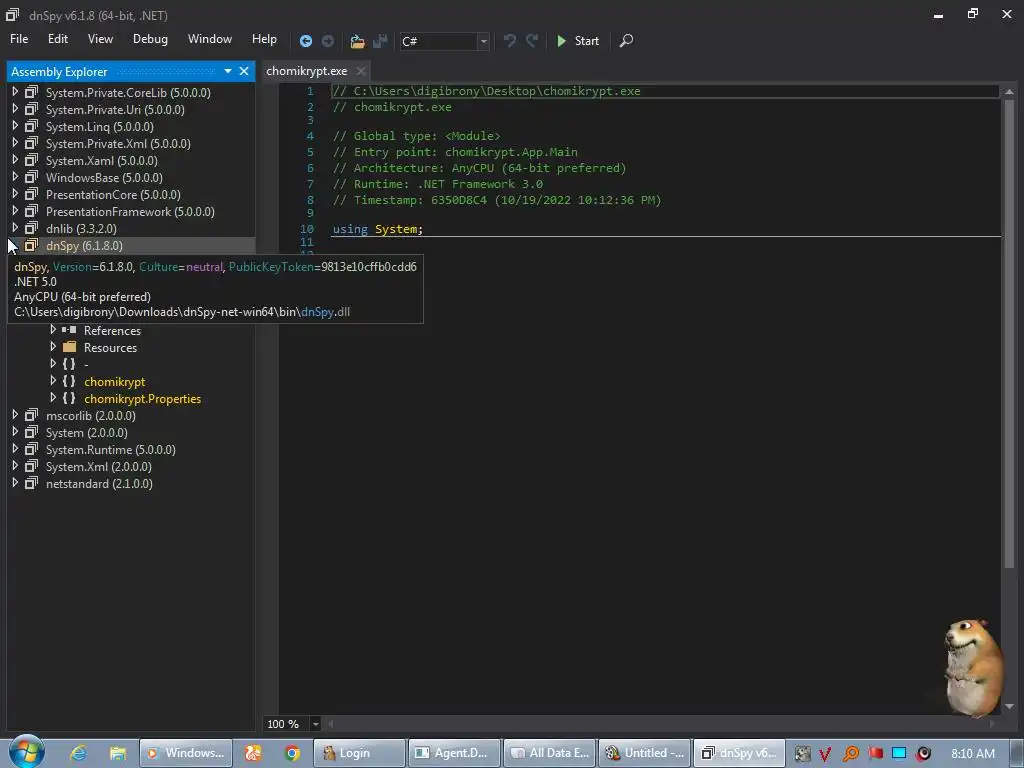1024x768 pixels.
Task: Open the 100 % zoom dropdown
Action: (x=315, y=724)
